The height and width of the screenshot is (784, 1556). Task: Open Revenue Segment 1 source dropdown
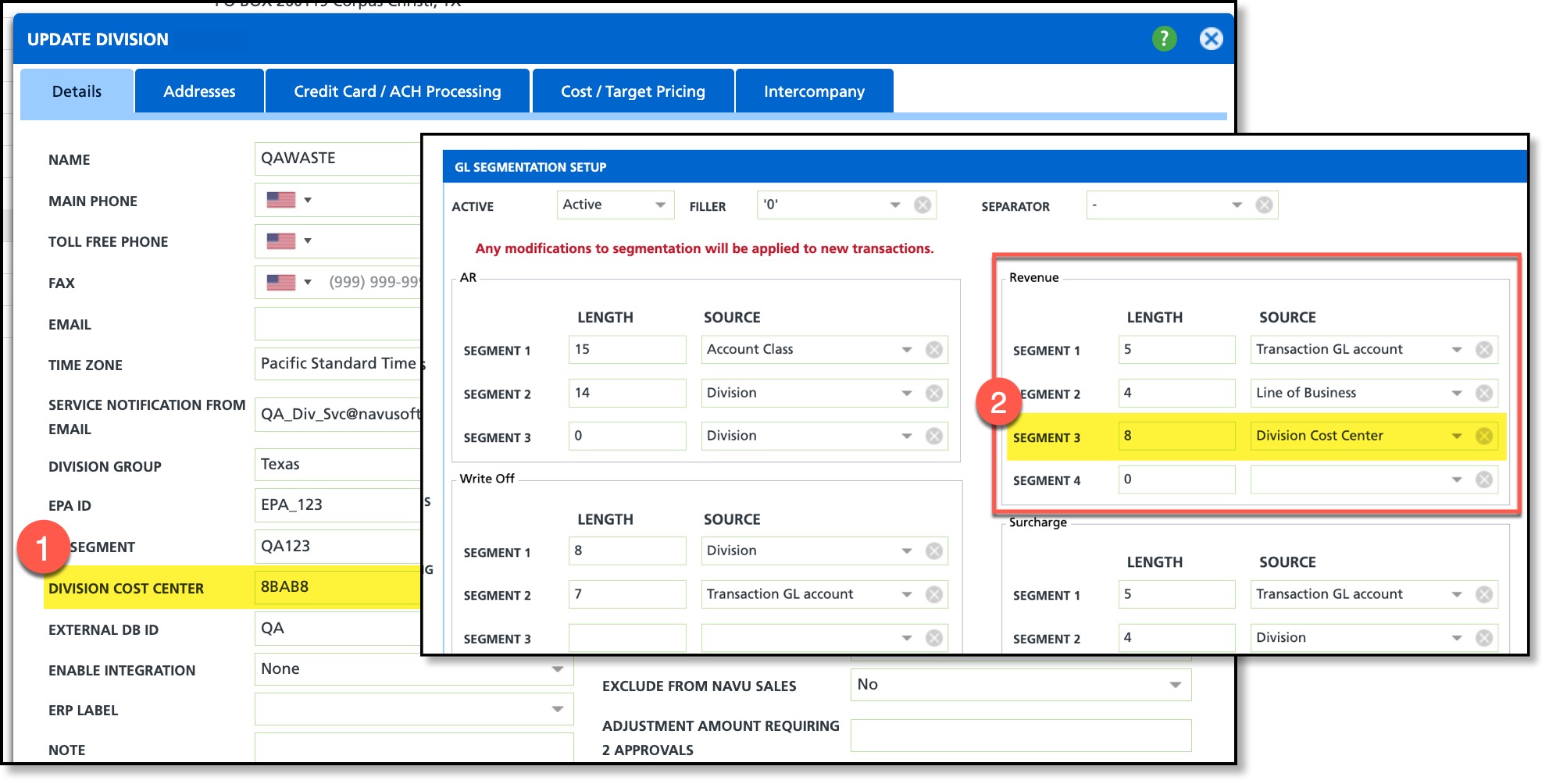pos(1456,350)
